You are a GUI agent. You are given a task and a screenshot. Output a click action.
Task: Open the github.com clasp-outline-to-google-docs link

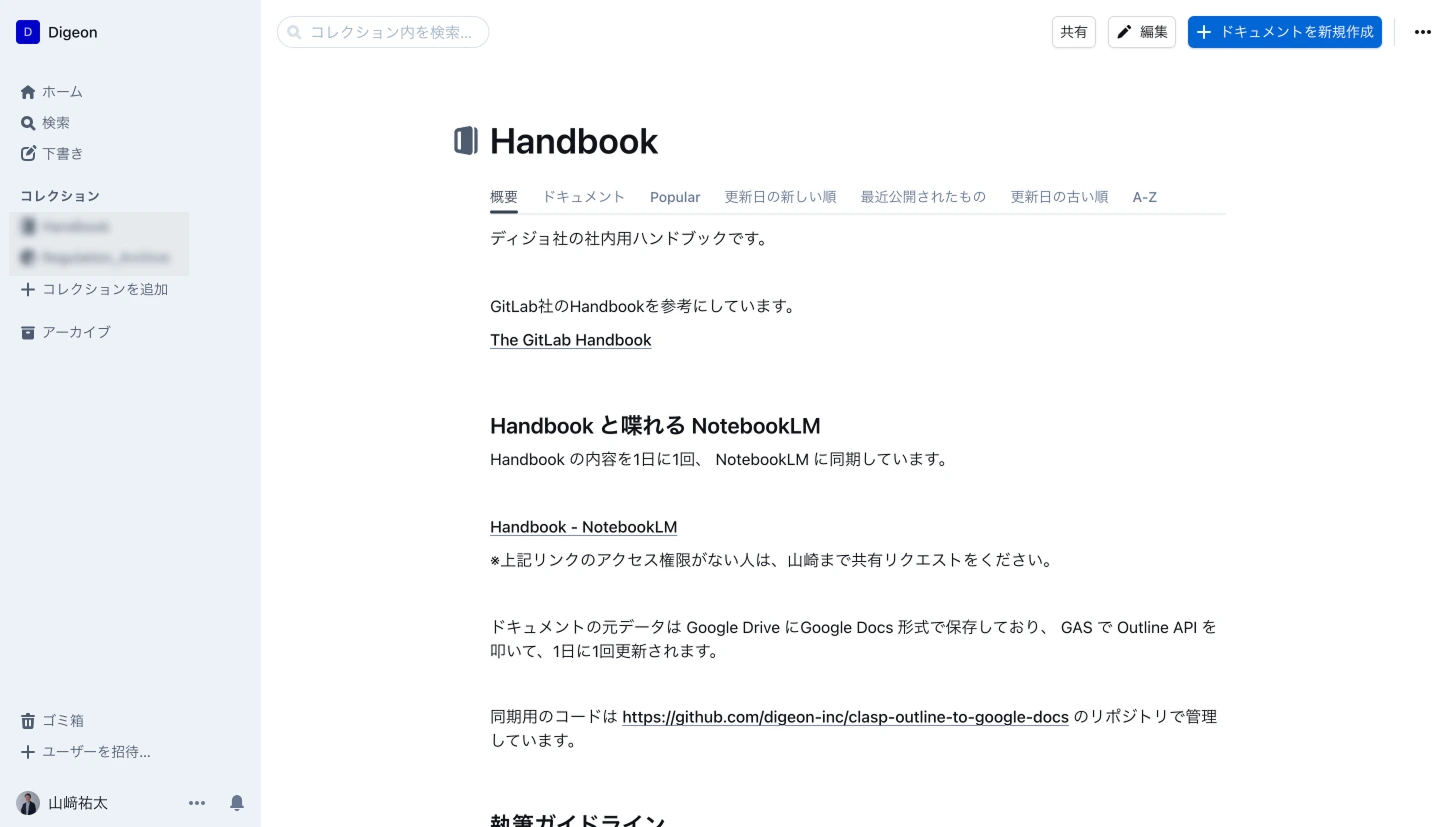click(x=846, y=717)
